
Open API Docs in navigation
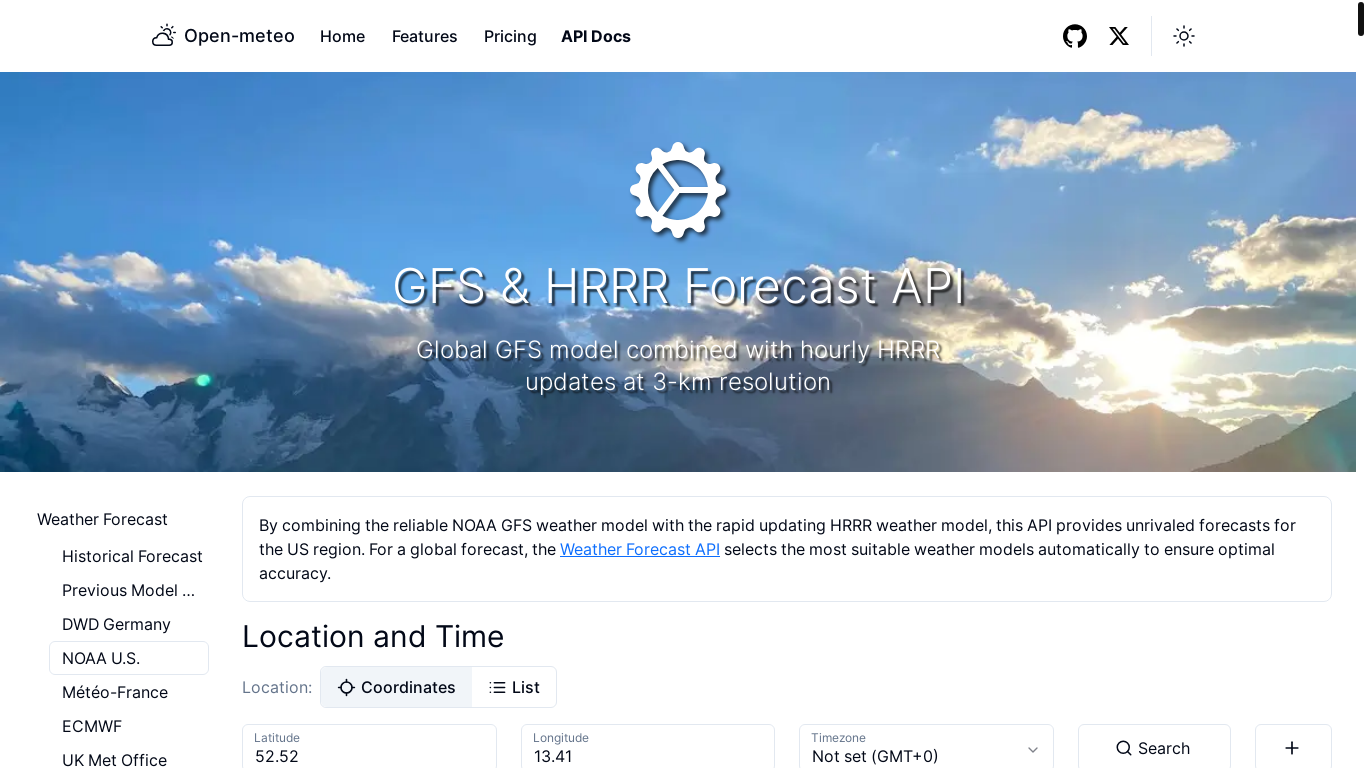(x=596, y=36)
